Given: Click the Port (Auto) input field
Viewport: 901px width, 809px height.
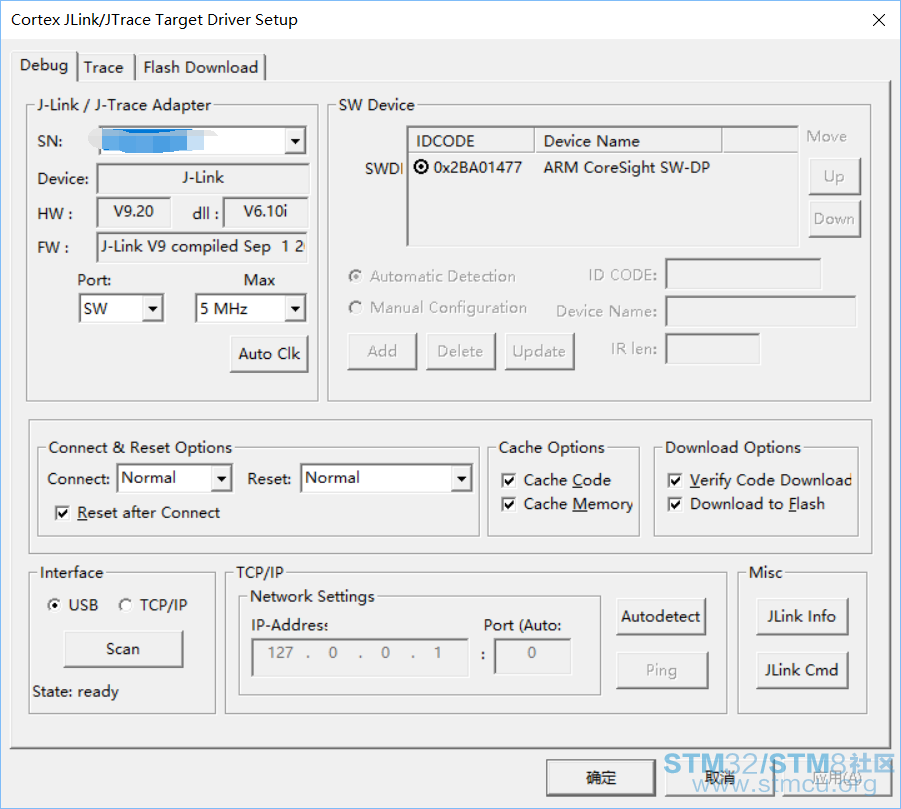Looking at the screenshot, I should pos(533,656).
